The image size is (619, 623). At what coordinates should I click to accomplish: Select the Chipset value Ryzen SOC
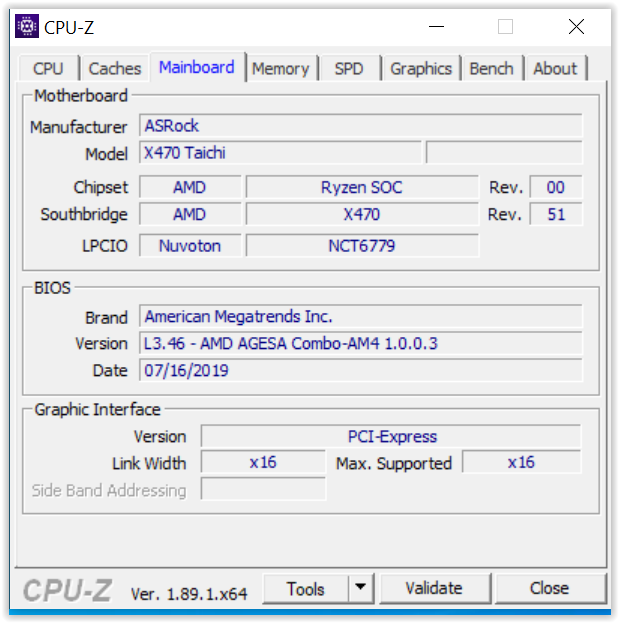pyautogui.click(x=362, y=187)
